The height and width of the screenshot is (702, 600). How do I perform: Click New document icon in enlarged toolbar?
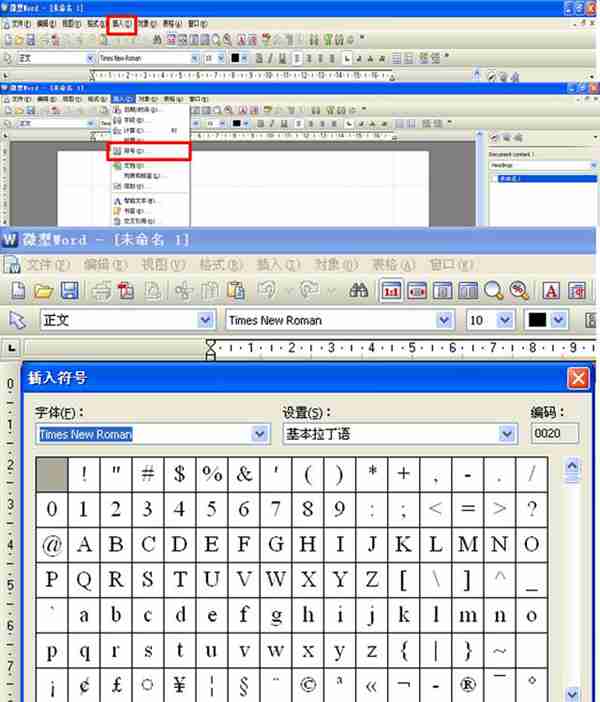pos(18,291)
